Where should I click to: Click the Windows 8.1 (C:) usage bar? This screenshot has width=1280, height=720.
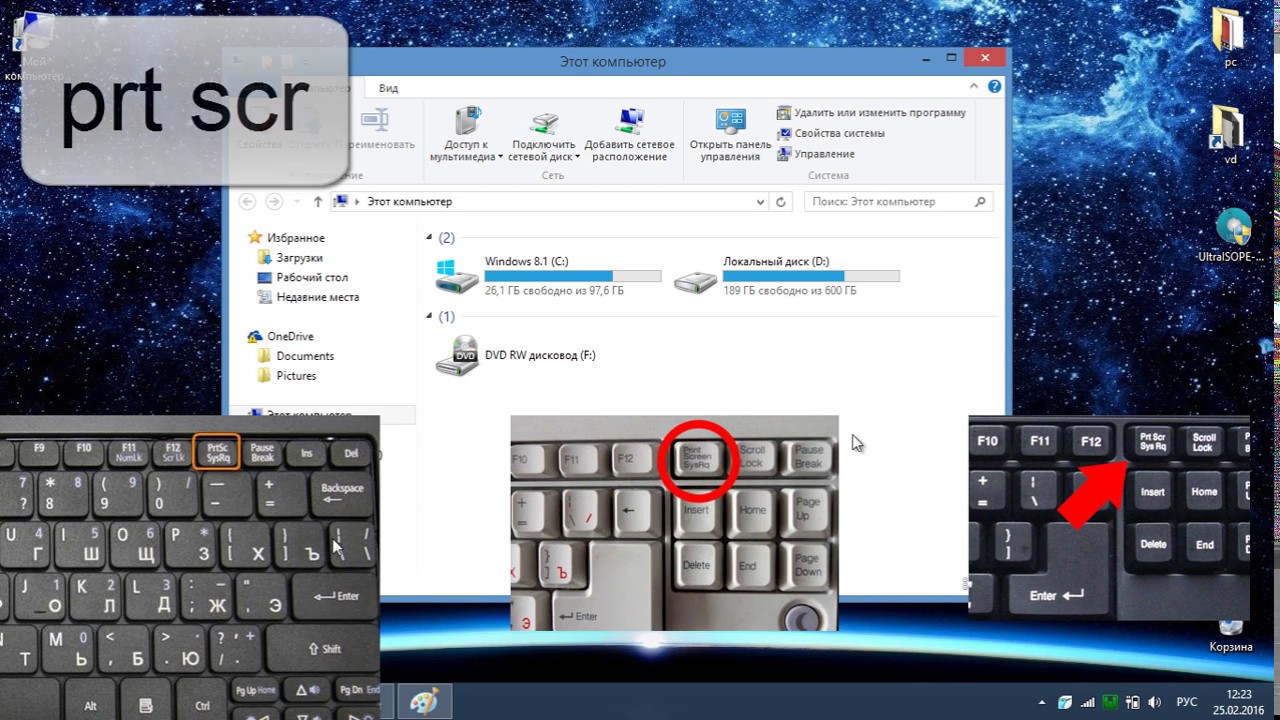(573, 276)
